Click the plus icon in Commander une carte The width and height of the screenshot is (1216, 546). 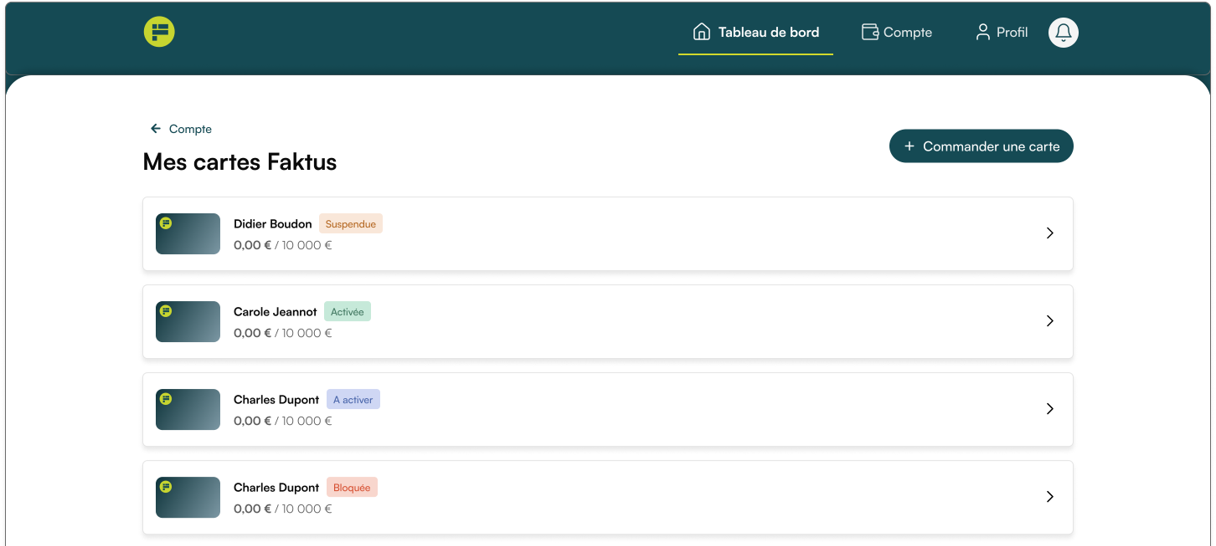point(909,146)
